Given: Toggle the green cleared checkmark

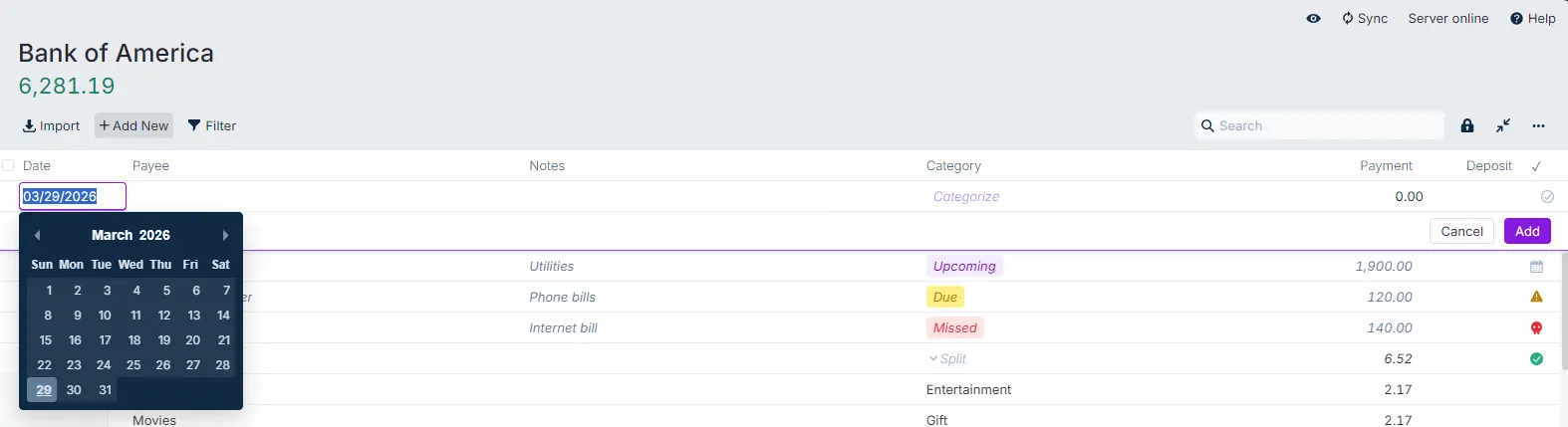Looking at the screenshot, I should tap(1536, 358).
